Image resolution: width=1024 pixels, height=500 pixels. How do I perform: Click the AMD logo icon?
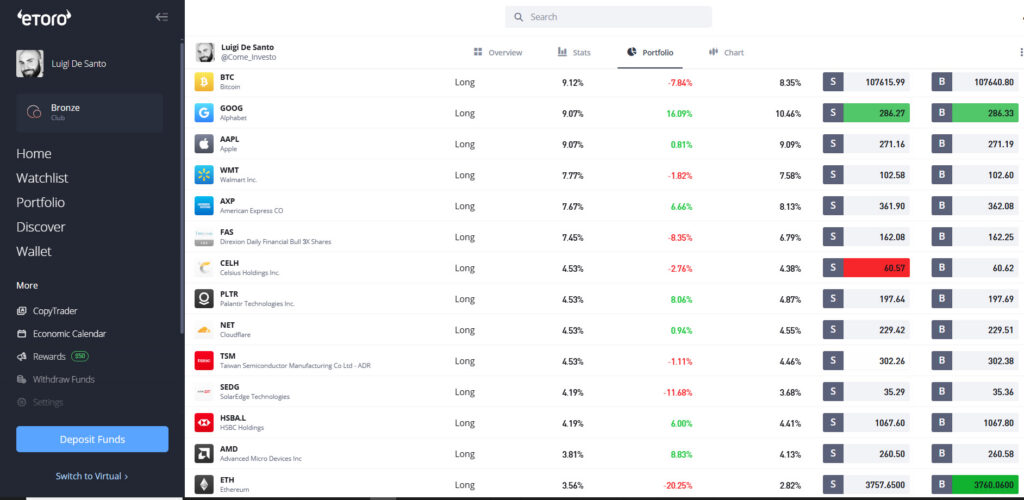click(x=204, y=454)
